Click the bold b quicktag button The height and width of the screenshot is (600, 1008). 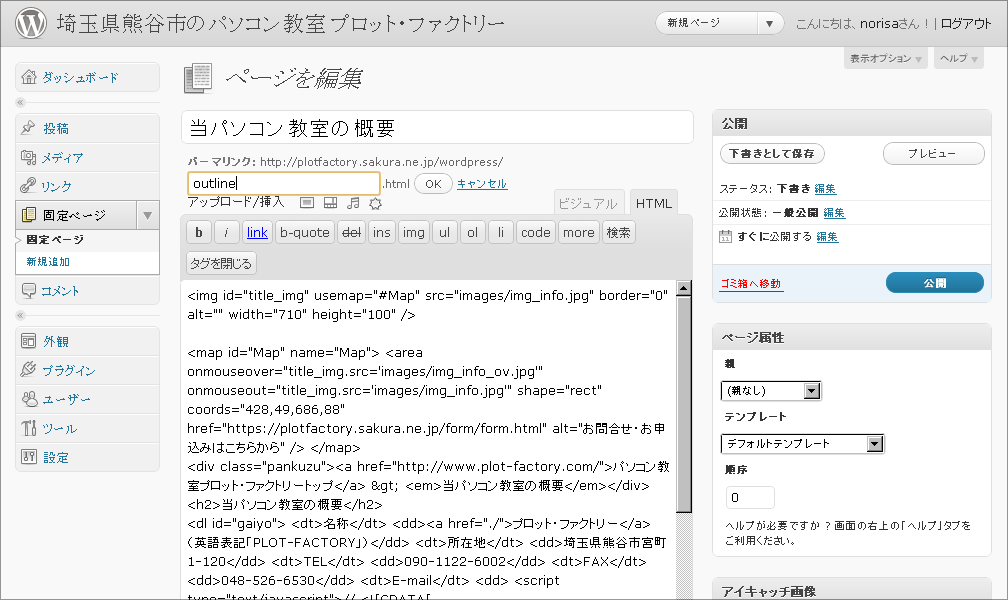(199, 232)
